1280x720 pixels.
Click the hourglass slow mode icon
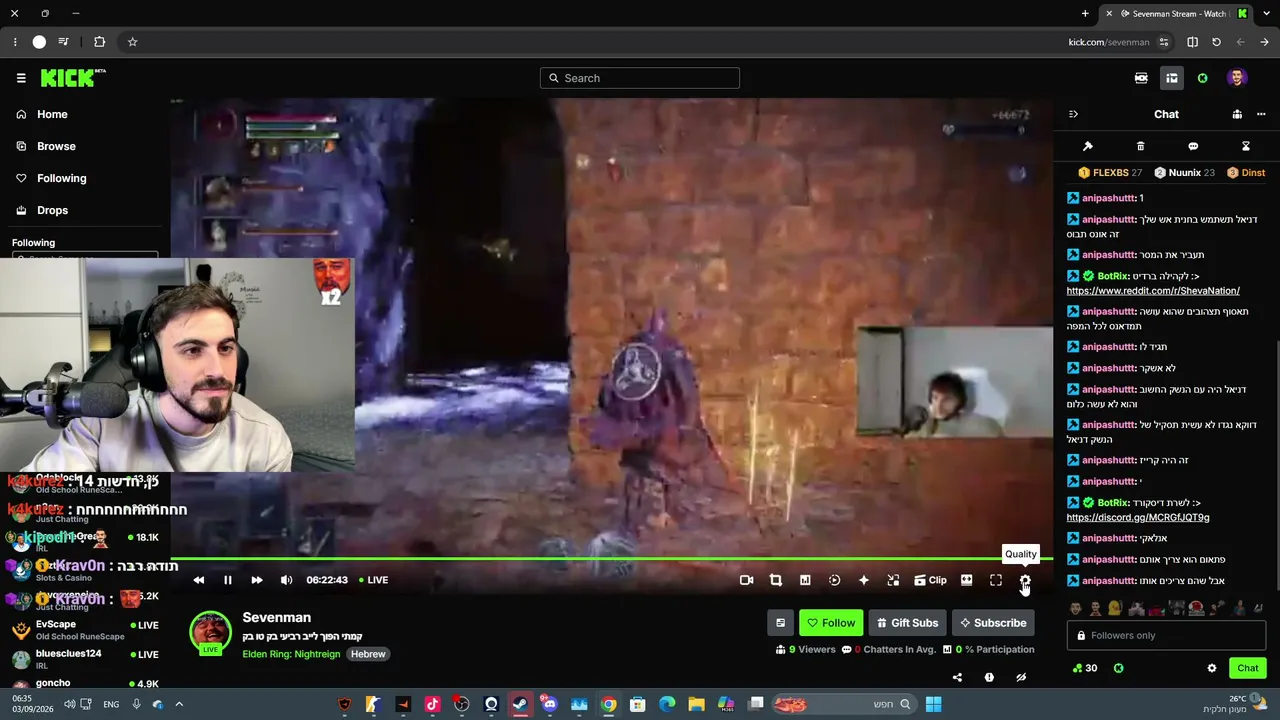[1246, 146]
